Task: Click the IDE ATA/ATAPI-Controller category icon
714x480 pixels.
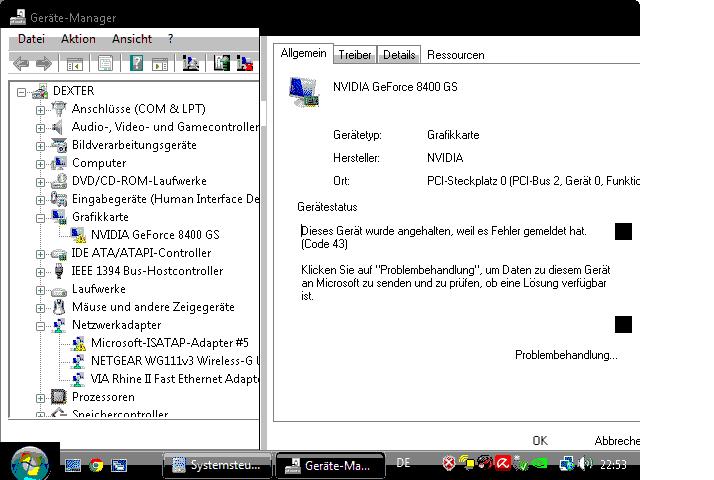Action: [x=59, y=253]
